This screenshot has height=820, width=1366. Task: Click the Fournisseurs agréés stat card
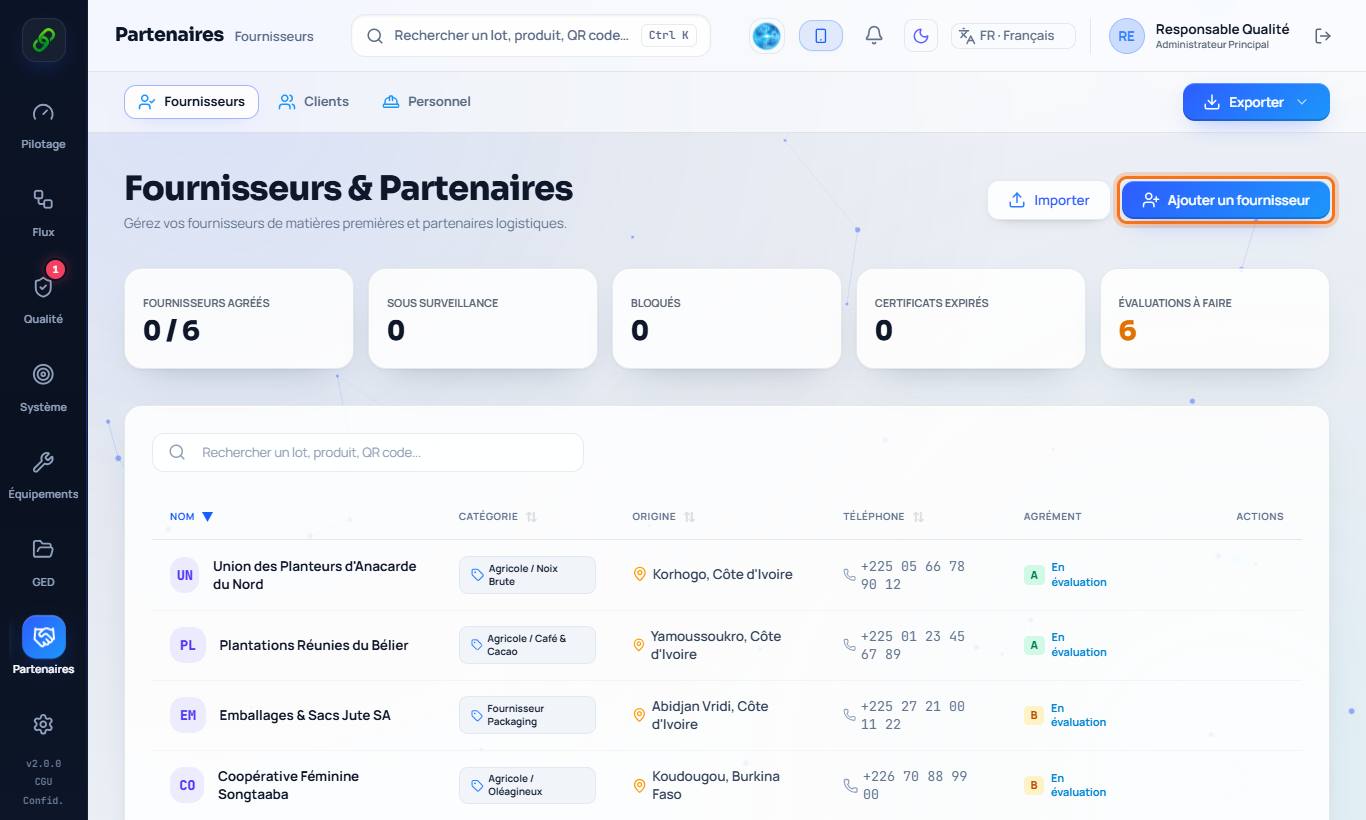[x=239, y=318]
